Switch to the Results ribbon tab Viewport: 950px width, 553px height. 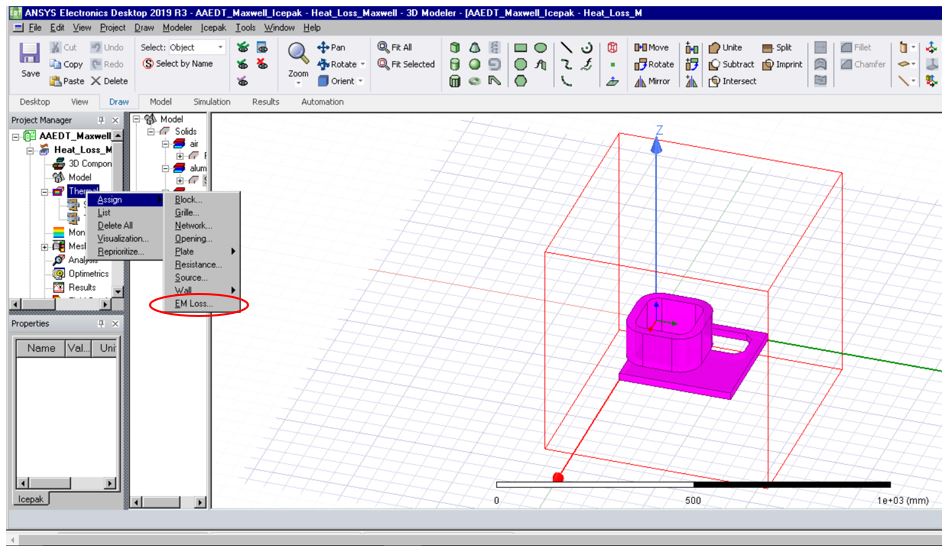click(265, 102)
